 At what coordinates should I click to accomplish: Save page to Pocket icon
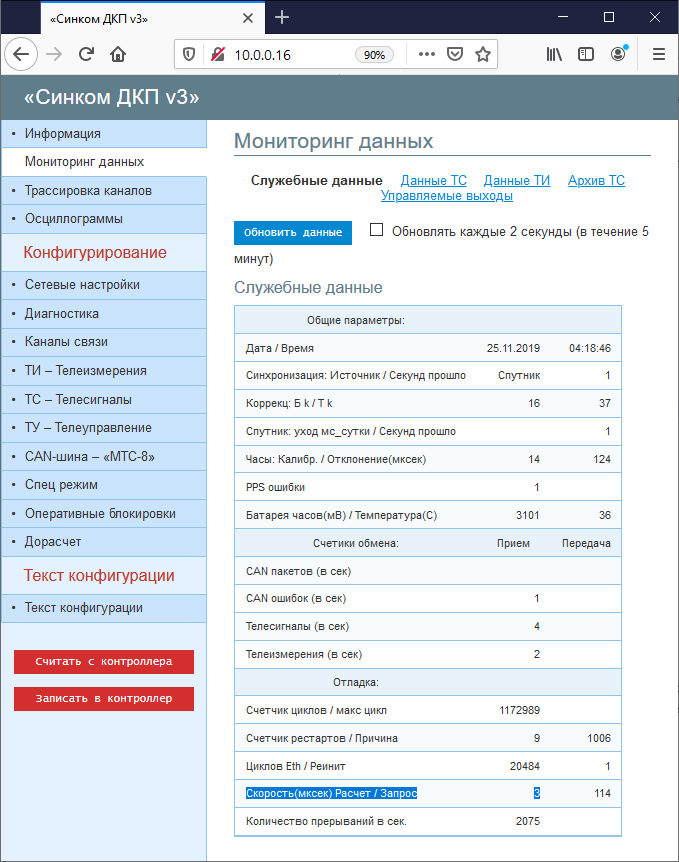pos(455,55)
